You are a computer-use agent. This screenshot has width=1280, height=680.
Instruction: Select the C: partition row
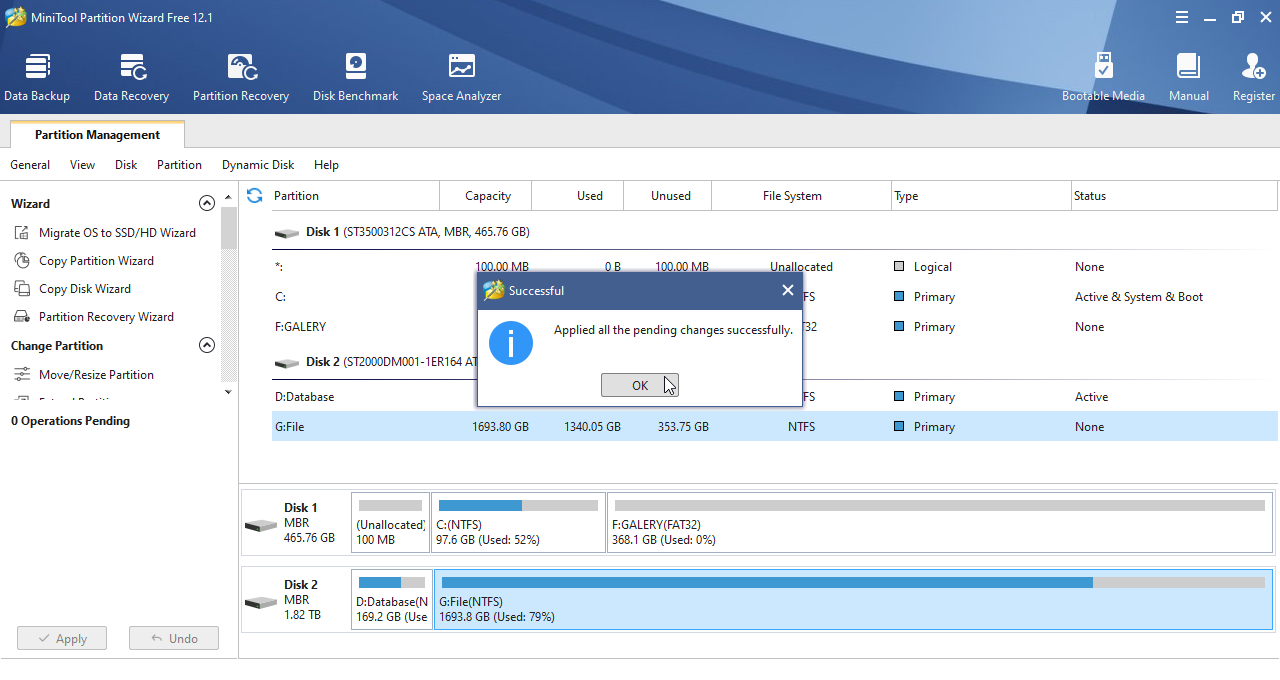(775, 297)
